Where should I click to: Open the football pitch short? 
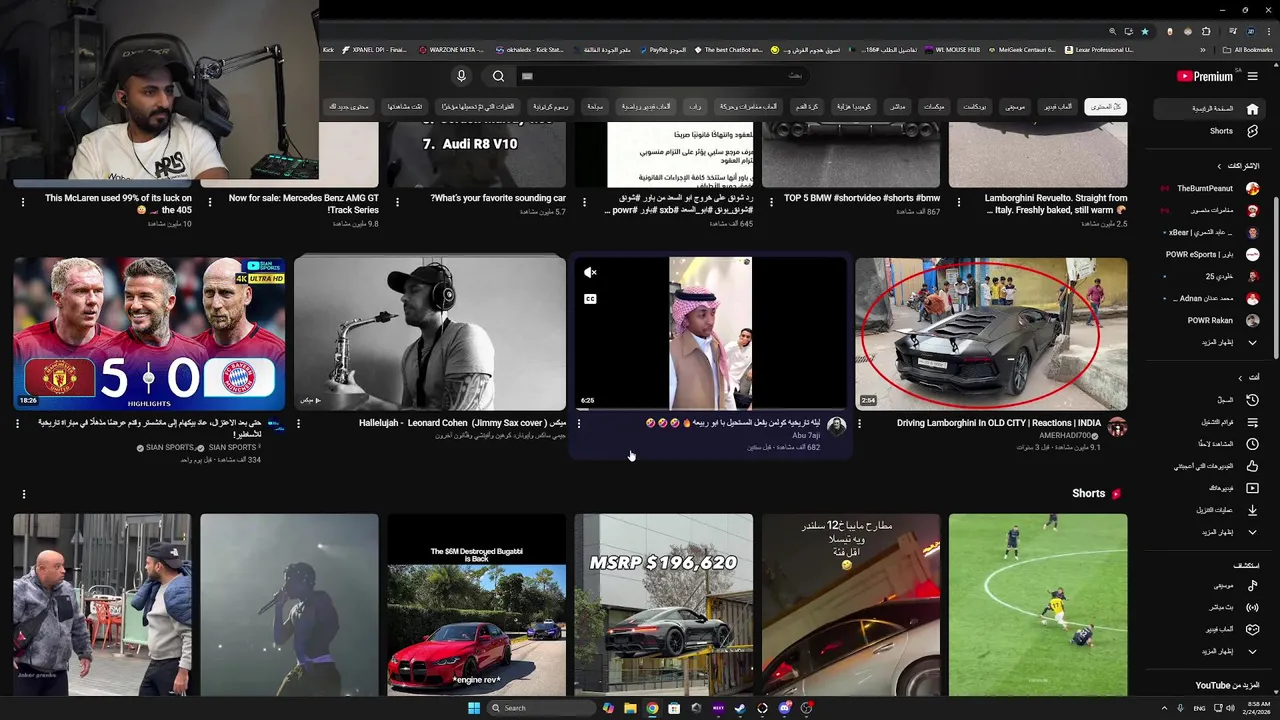pos(1038,605)
